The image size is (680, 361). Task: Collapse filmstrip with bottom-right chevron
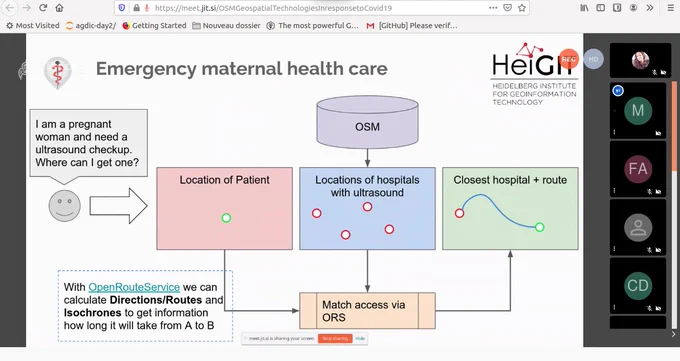click(673, 334)
